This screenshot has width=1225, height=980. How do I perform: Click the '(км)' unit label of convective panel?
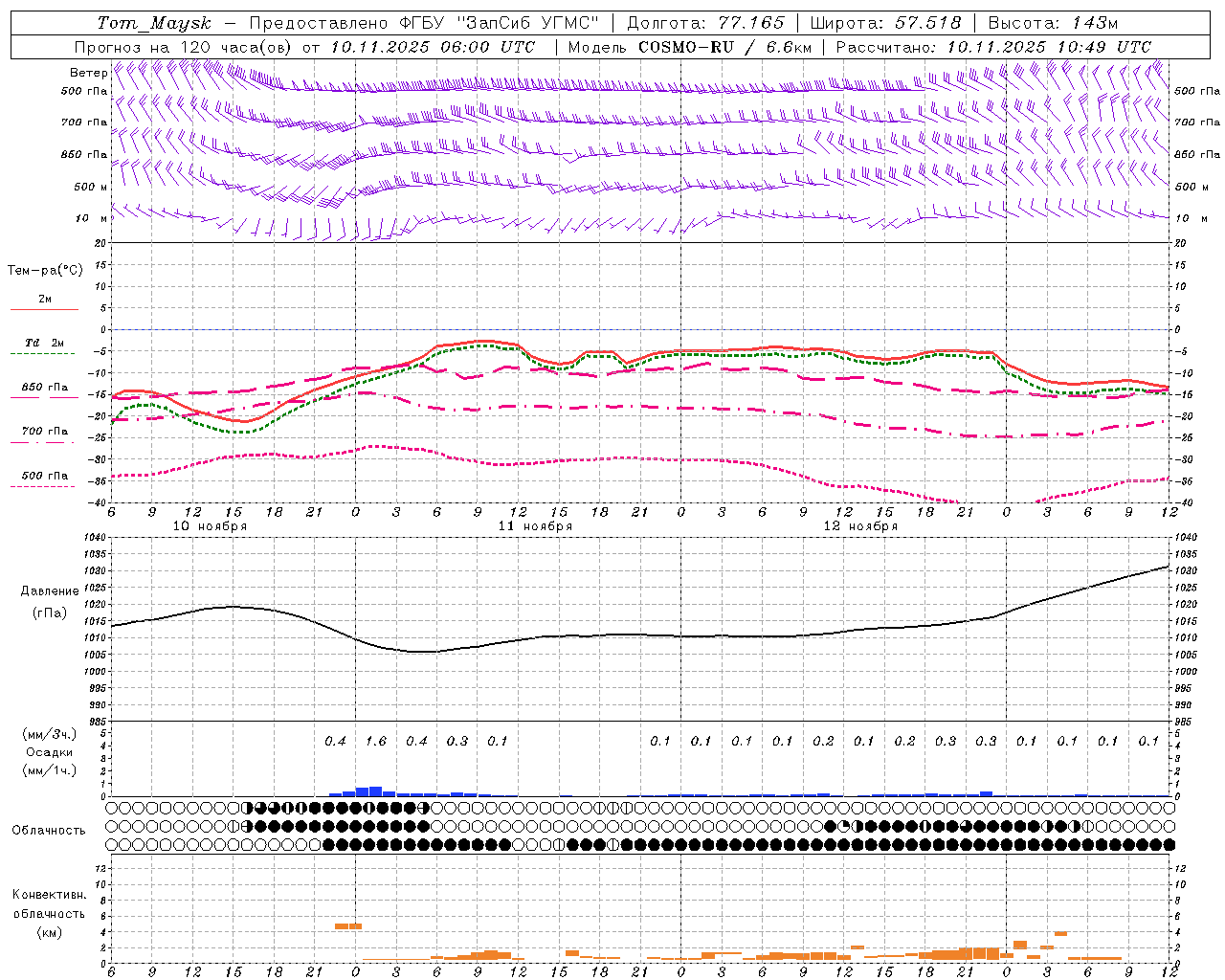tap(49, 932)
